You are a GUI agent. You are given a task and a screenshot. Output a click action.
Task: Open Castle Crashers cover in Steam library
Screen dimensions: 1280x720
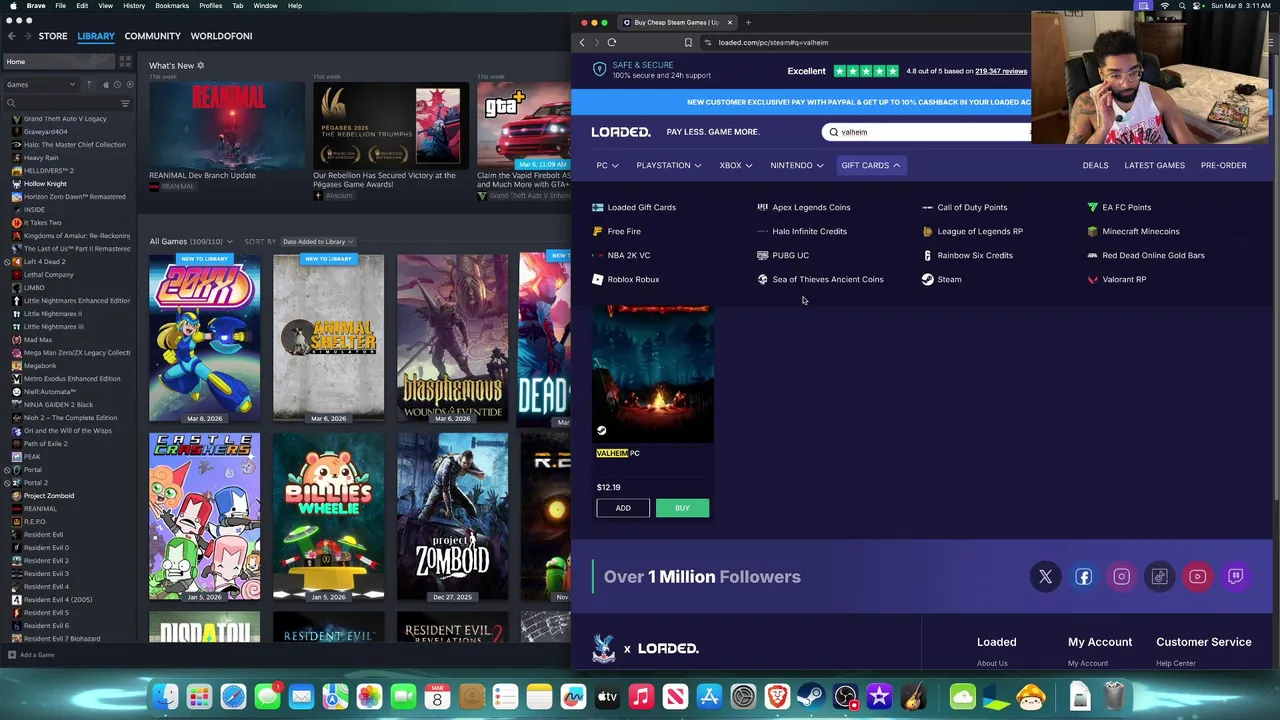pos(204,516)
